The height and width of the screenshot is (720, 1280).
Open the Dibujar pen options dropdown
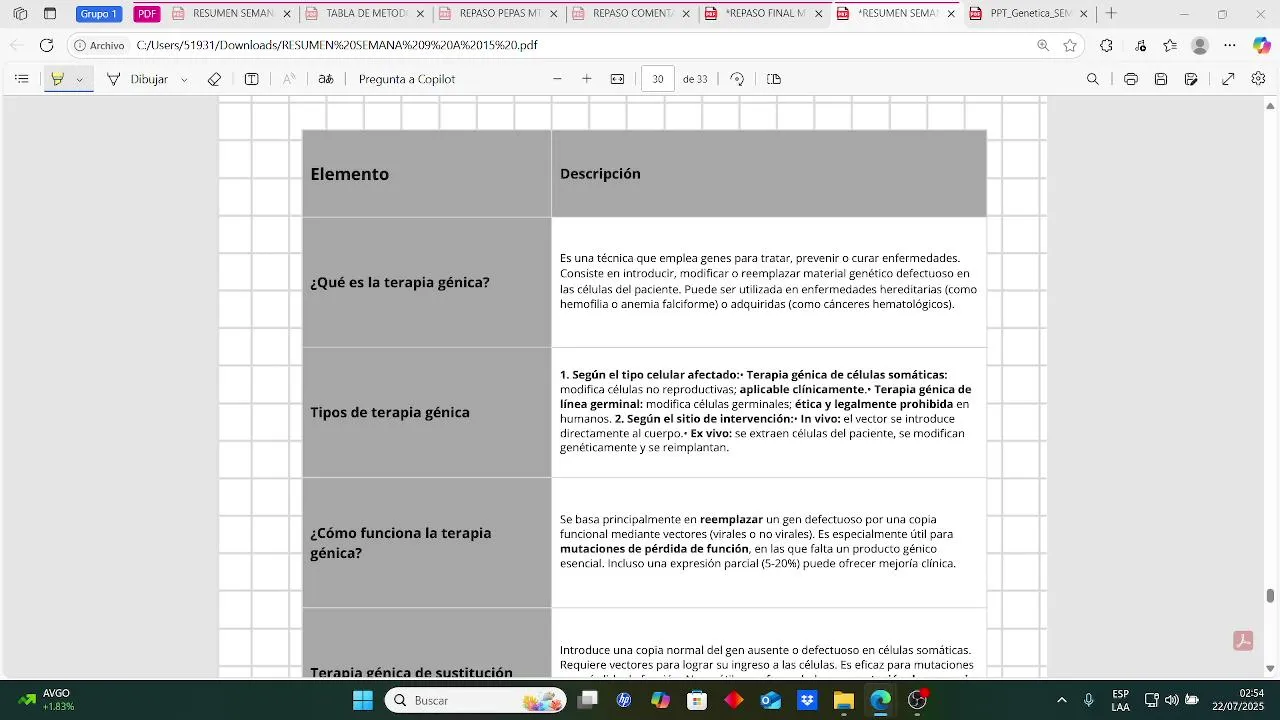point(184,79)
